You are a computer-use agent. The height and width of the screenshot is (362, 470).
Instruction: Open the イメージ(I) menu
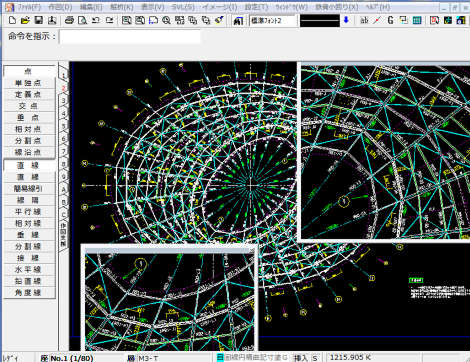pos(220,7)
